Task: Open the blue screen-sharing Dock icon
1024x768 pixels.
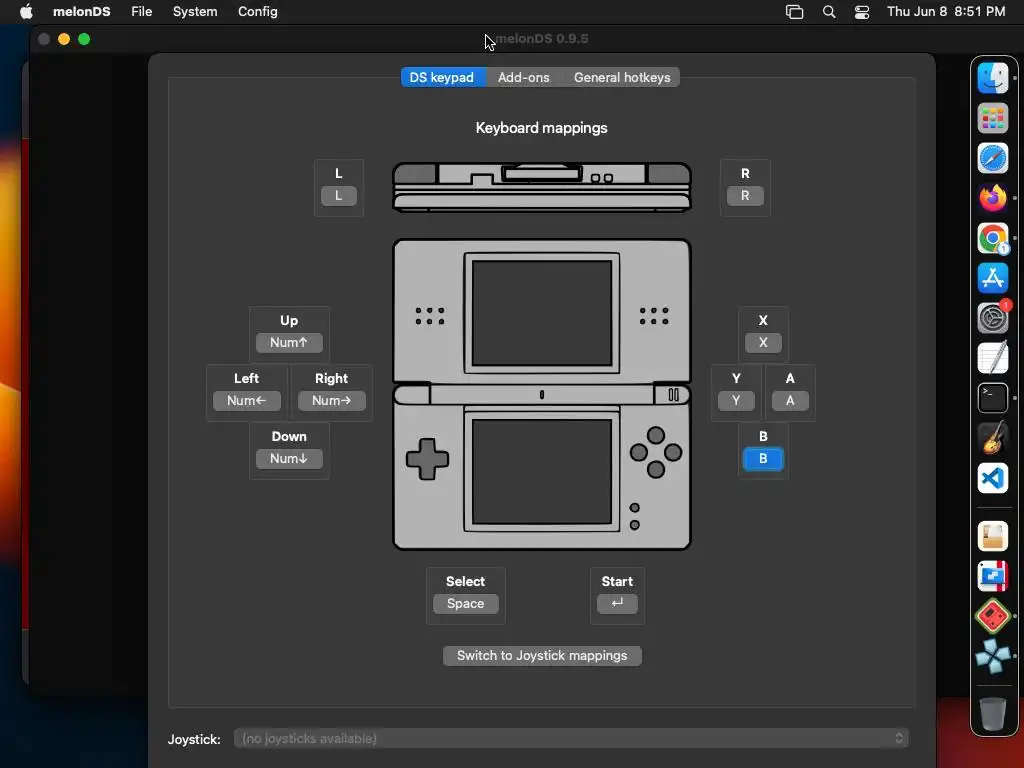Action: pos(993,577)
